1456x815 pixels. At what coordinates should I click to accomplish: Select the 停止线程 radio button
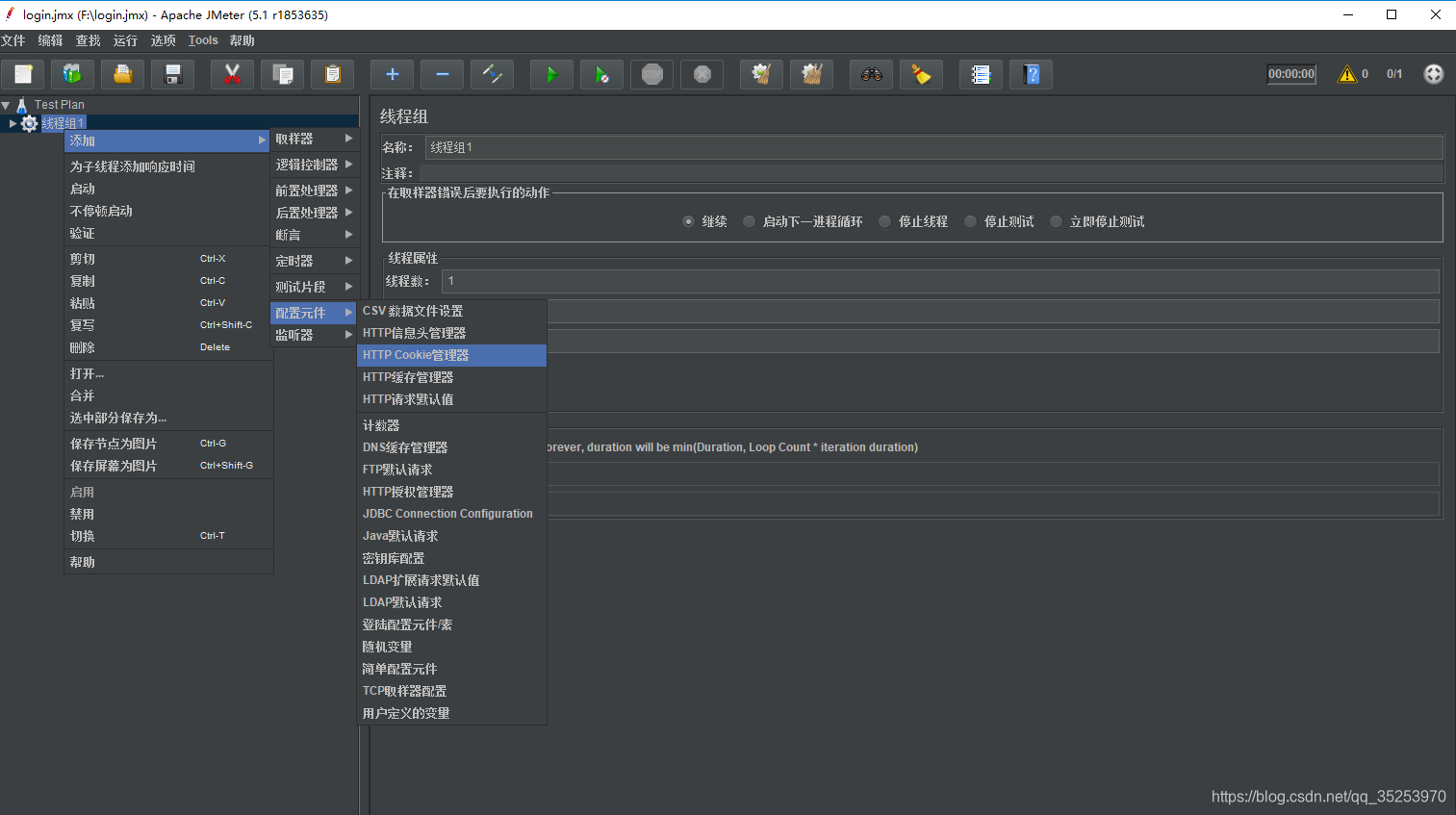(x=884, y=221)
